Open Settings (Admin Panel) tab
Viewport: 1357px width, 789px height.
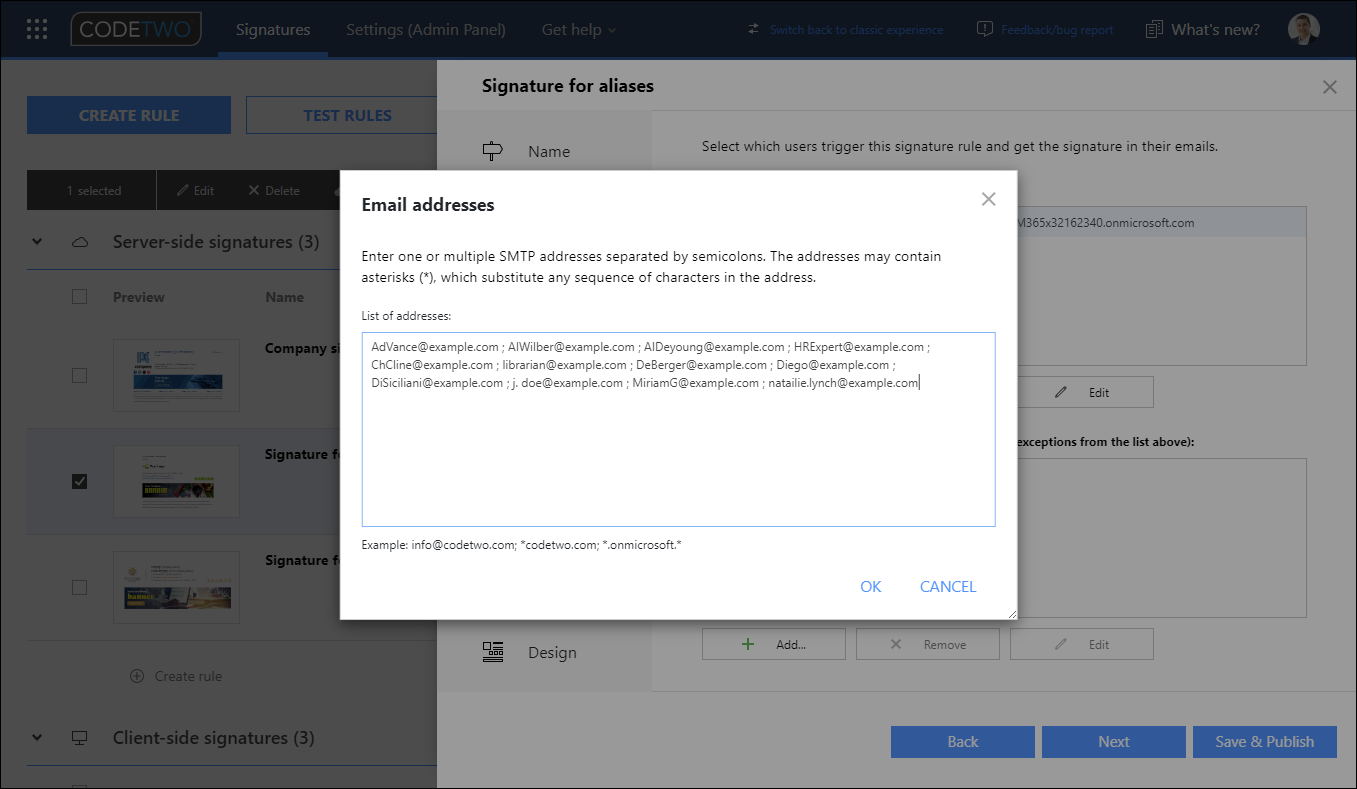click(426, 30)
